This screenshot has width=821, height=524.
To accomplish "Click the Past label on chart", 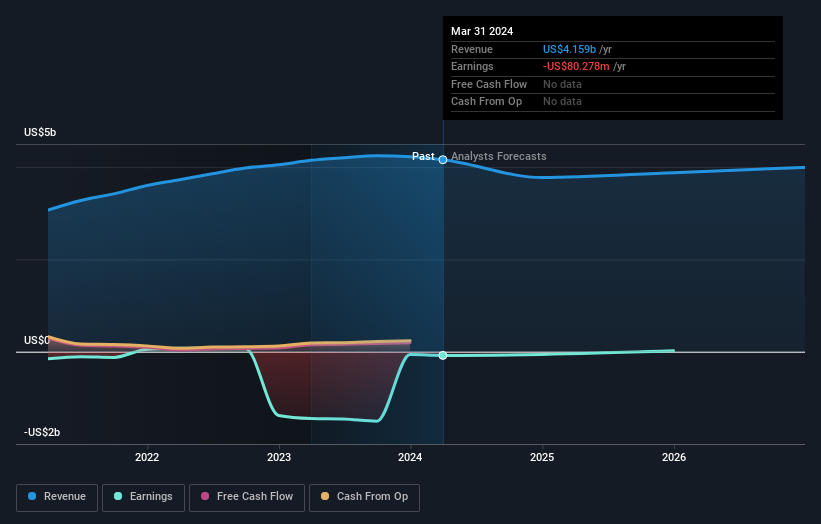I will 423,157.
